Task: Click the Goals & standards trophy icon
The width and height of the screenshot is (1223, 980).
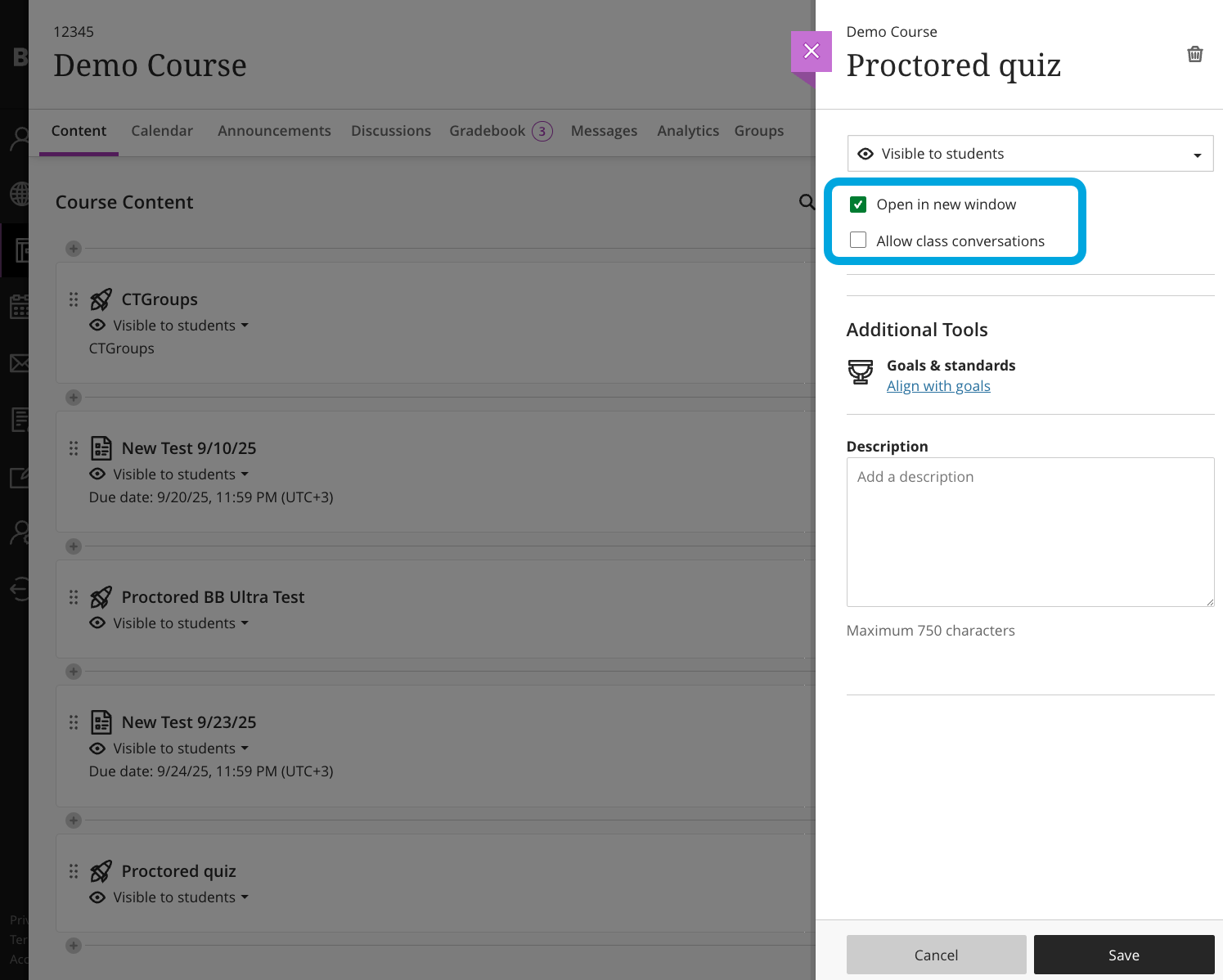Action: coord(860,372)
